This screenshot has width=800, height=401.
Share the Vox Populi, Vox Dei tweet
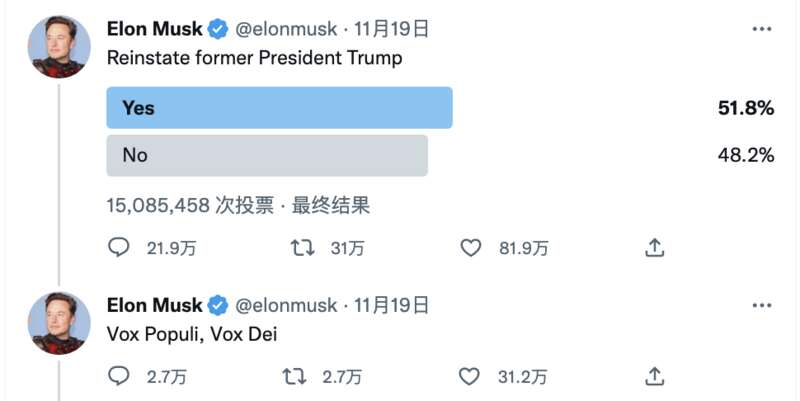655,377
